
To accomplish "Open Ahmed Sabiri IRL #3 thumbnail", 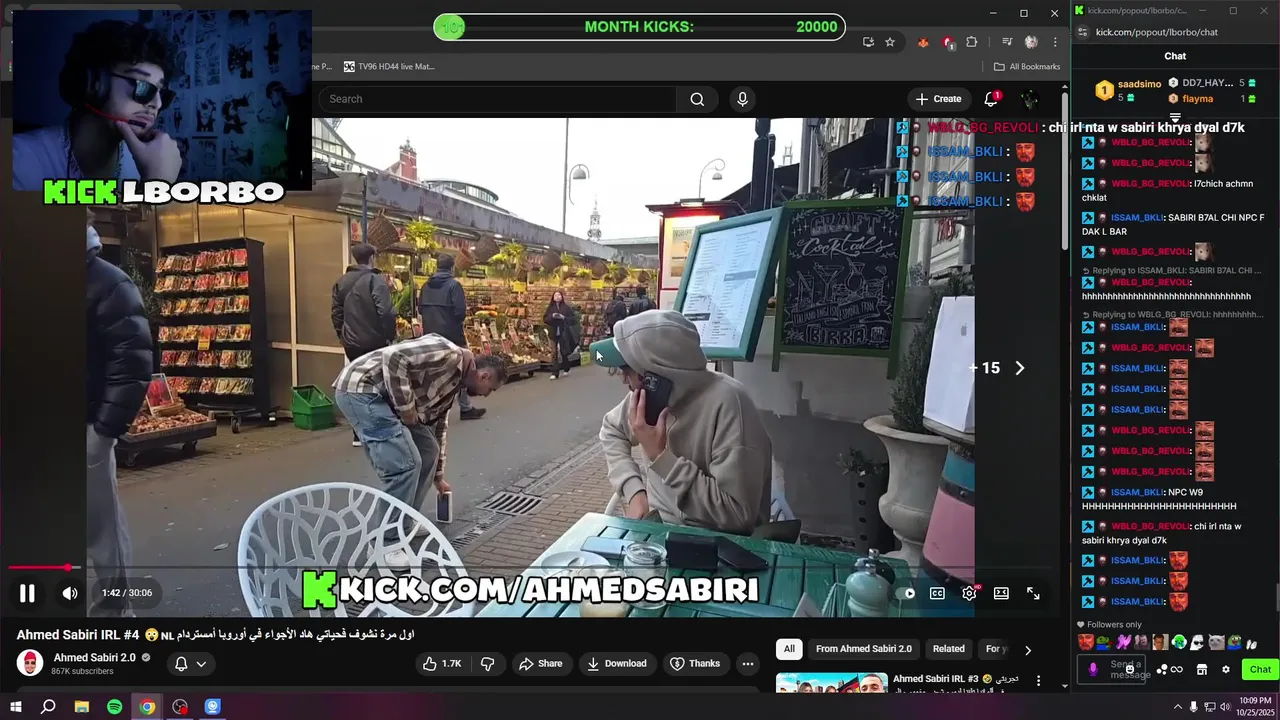I will pyautogui.click(x=831, y=681).
